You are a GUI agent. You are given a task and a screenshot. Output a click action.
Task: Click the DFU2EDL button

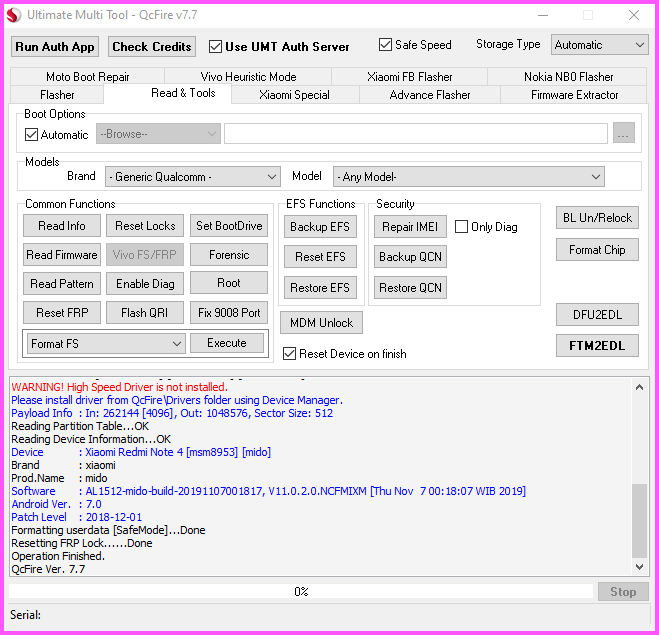(x=597, y=314)
